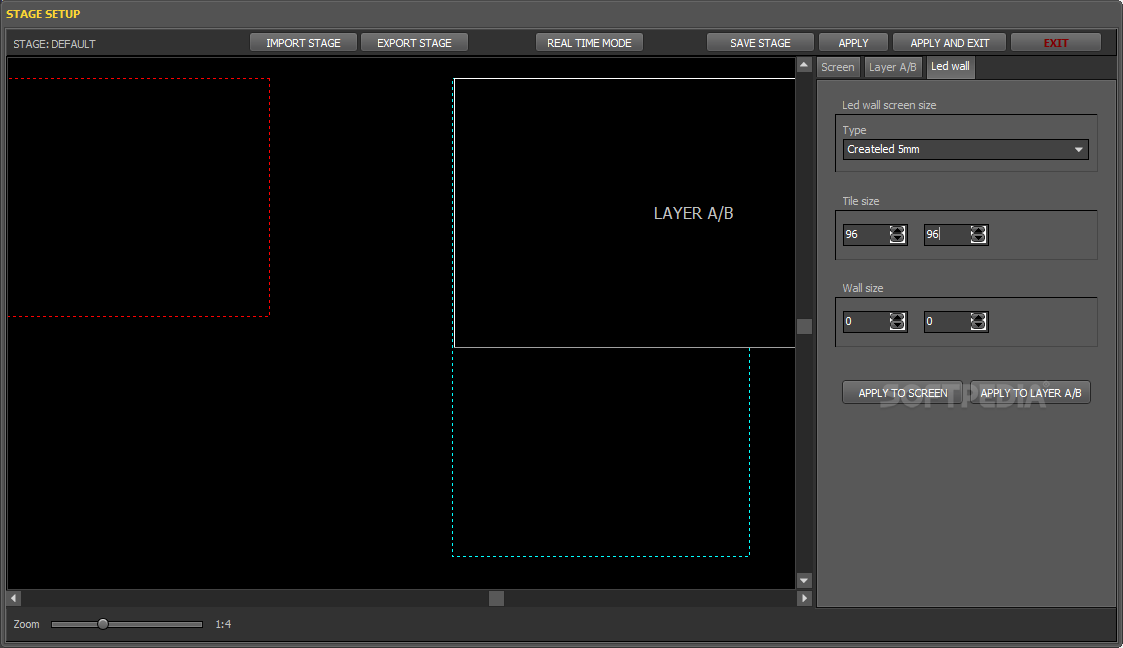1123x648 pixels.
Task: Click the stage canvas scroll down arrow
Action: tap(804, 581)
